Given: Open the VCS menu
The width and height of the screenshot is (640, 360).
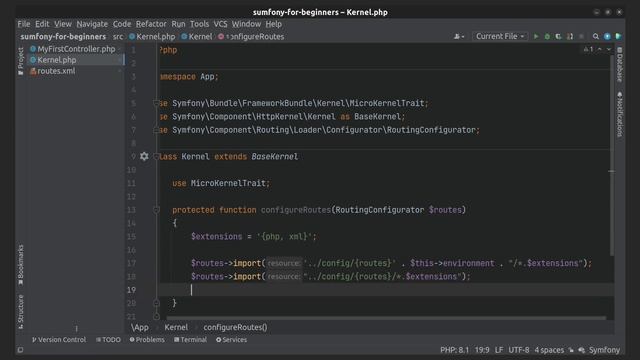Looking at the screenshot, I should [x=220, y=24].
